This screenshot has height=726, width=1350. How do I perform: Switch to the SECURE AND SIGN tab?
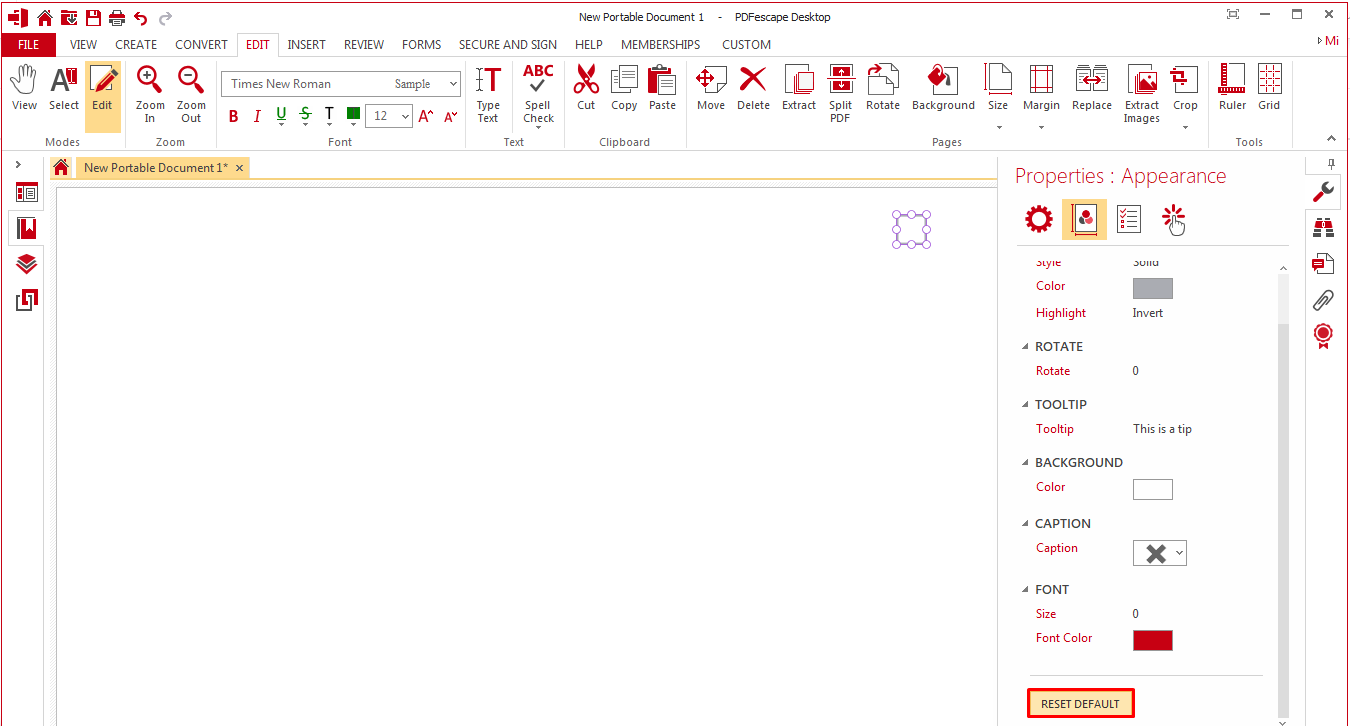tap(508, 44)
